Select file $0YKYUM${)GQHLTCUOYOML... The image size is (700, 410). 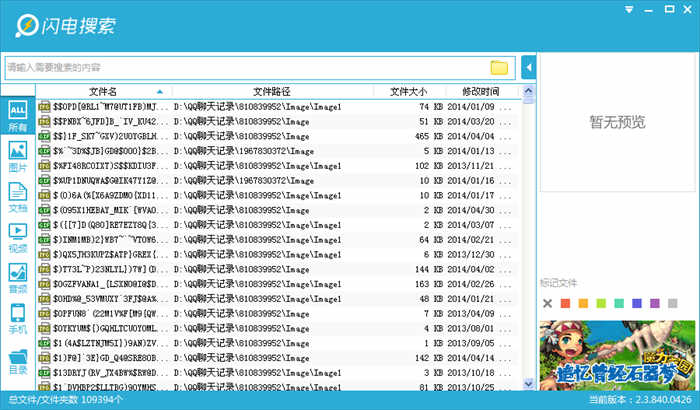coord(279,328)
